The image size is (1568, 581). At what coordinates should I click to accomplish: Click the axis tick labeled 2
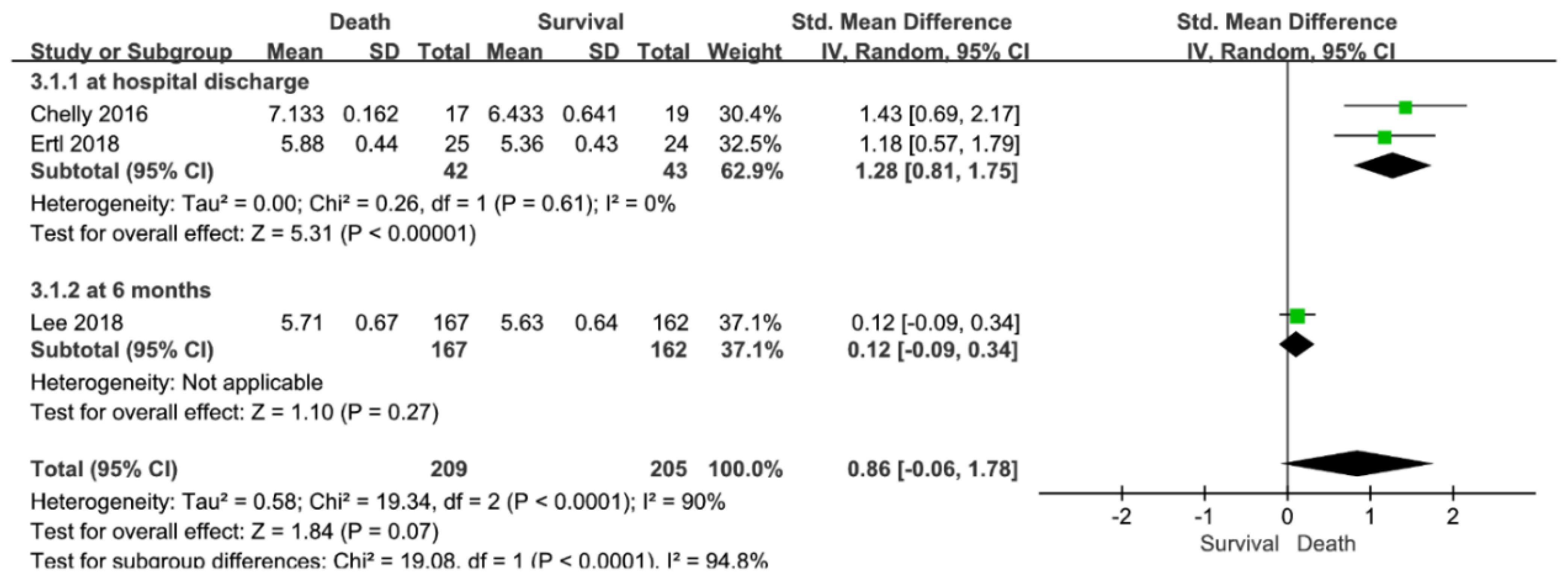[1453, 516]
